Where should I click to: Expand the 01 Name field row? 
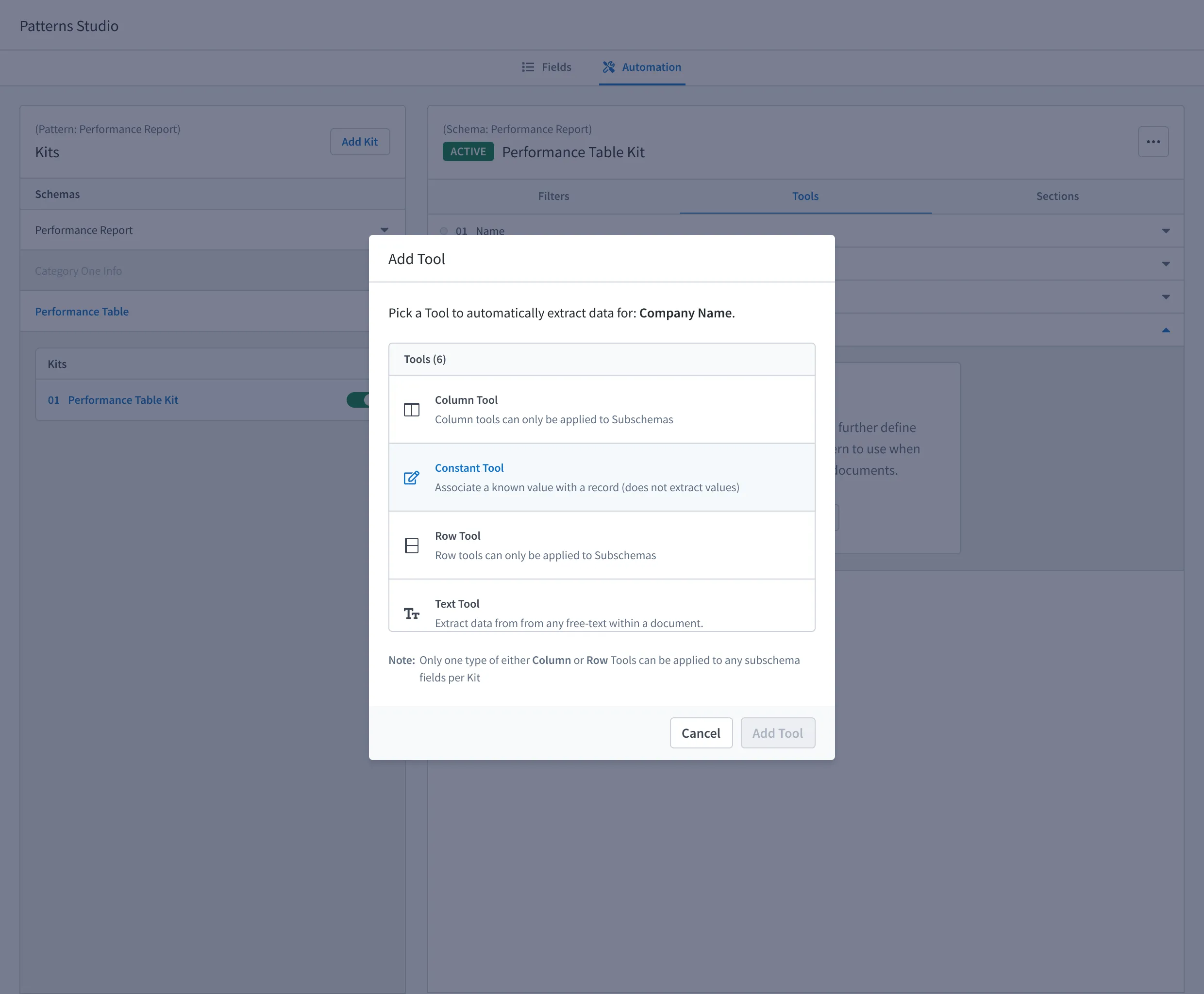pos(1166,231)
